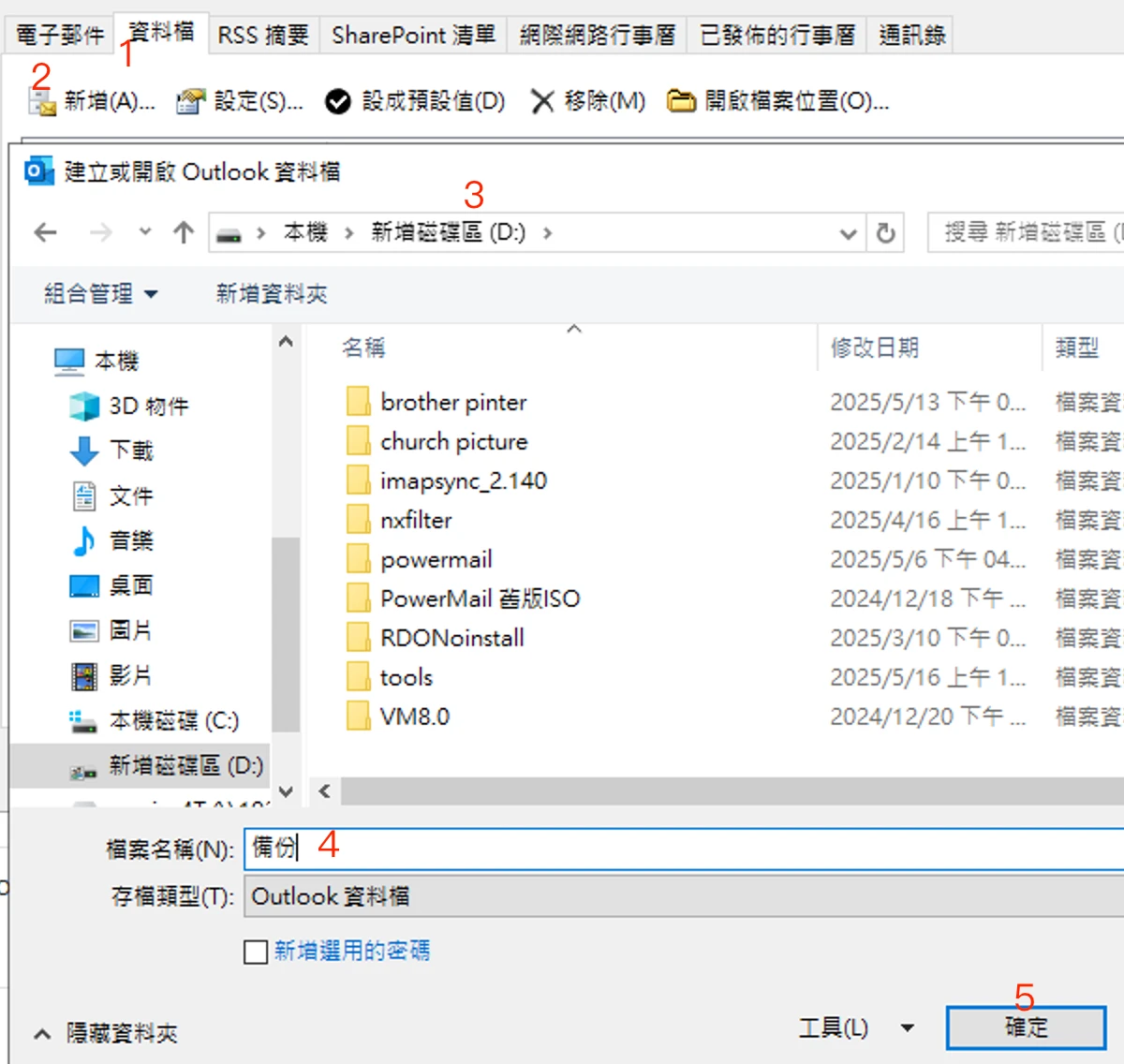
Task: Select 3D 物件 in navigation pane
Action: (131, 406)
